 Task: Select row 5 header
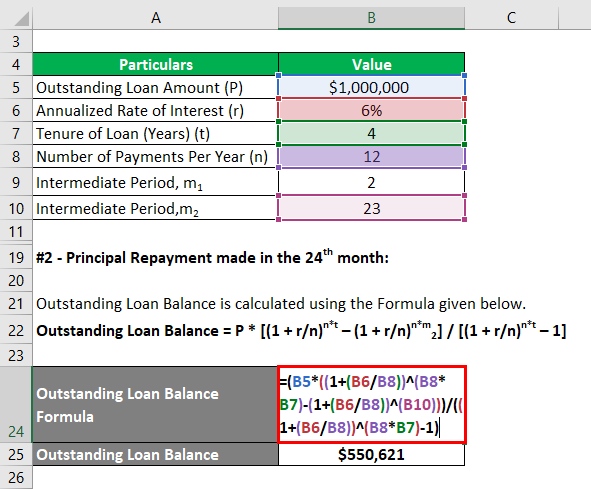(x=16, y=87)
